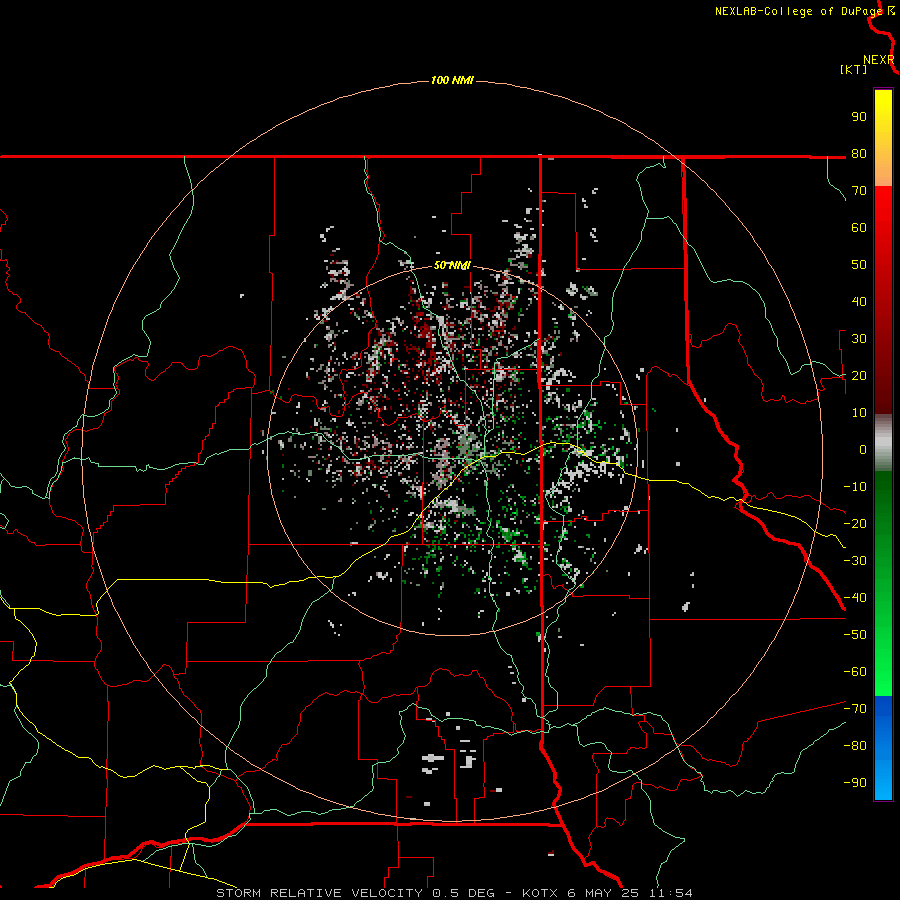Select the "90" value on the velocity scale
The width and height of the screenshot is (900, 900).
pyautogui.click(x=859, y=117)
